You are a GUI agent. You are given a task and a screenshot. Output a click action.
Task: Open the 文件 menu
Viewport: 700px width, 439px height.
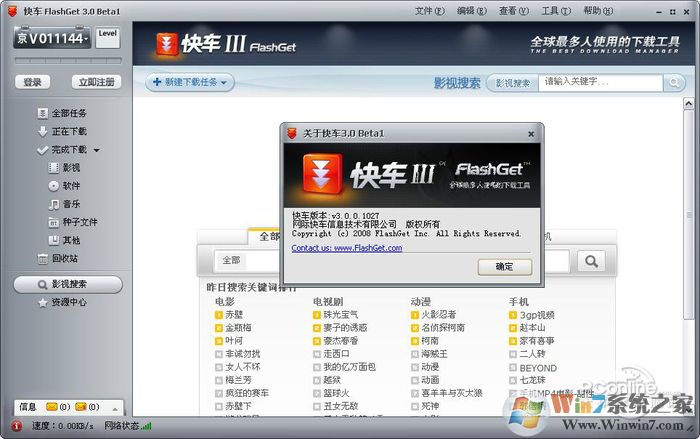[x=428, y=11]
